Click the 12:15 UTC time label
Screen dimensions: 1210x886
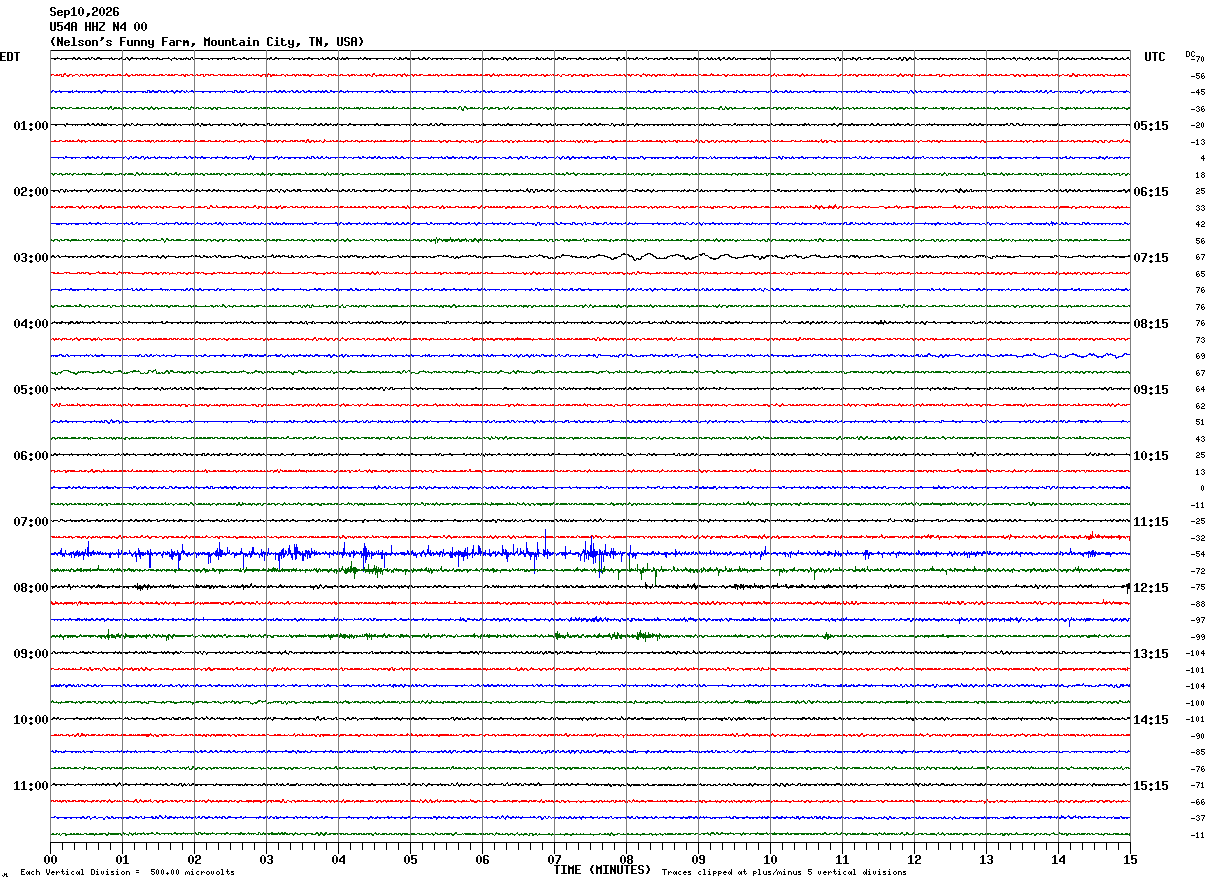coord(1150,588)
